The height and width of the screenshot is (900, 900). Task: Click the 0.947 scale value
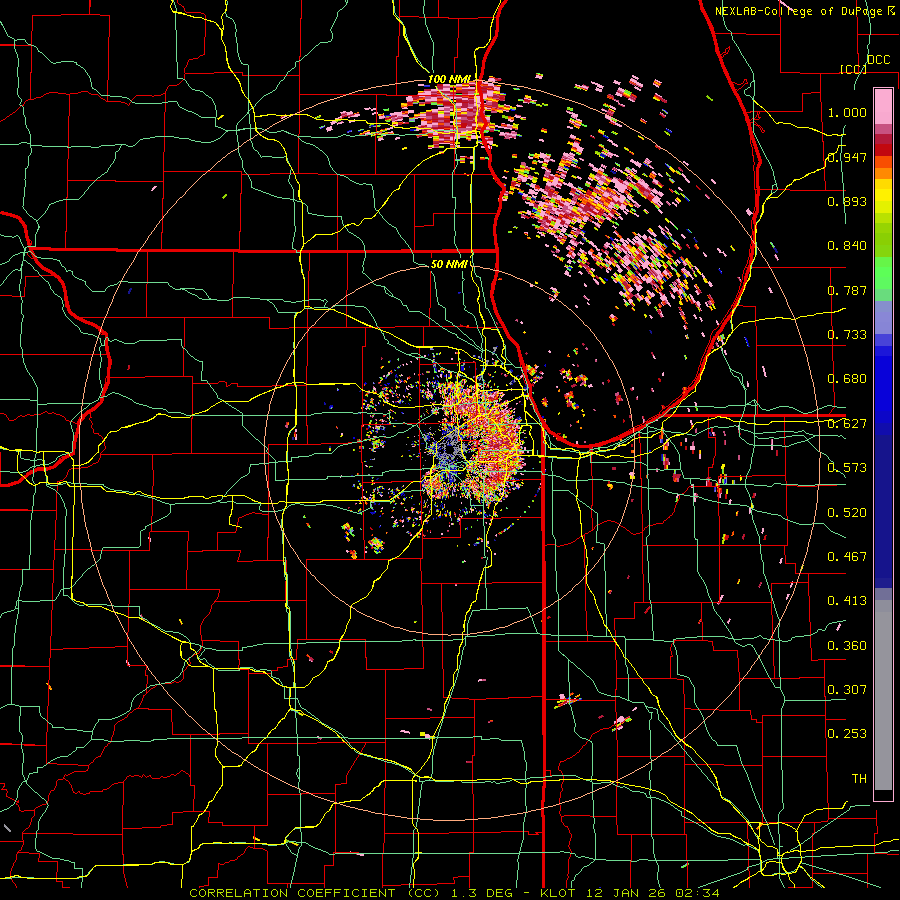[847, 157]
